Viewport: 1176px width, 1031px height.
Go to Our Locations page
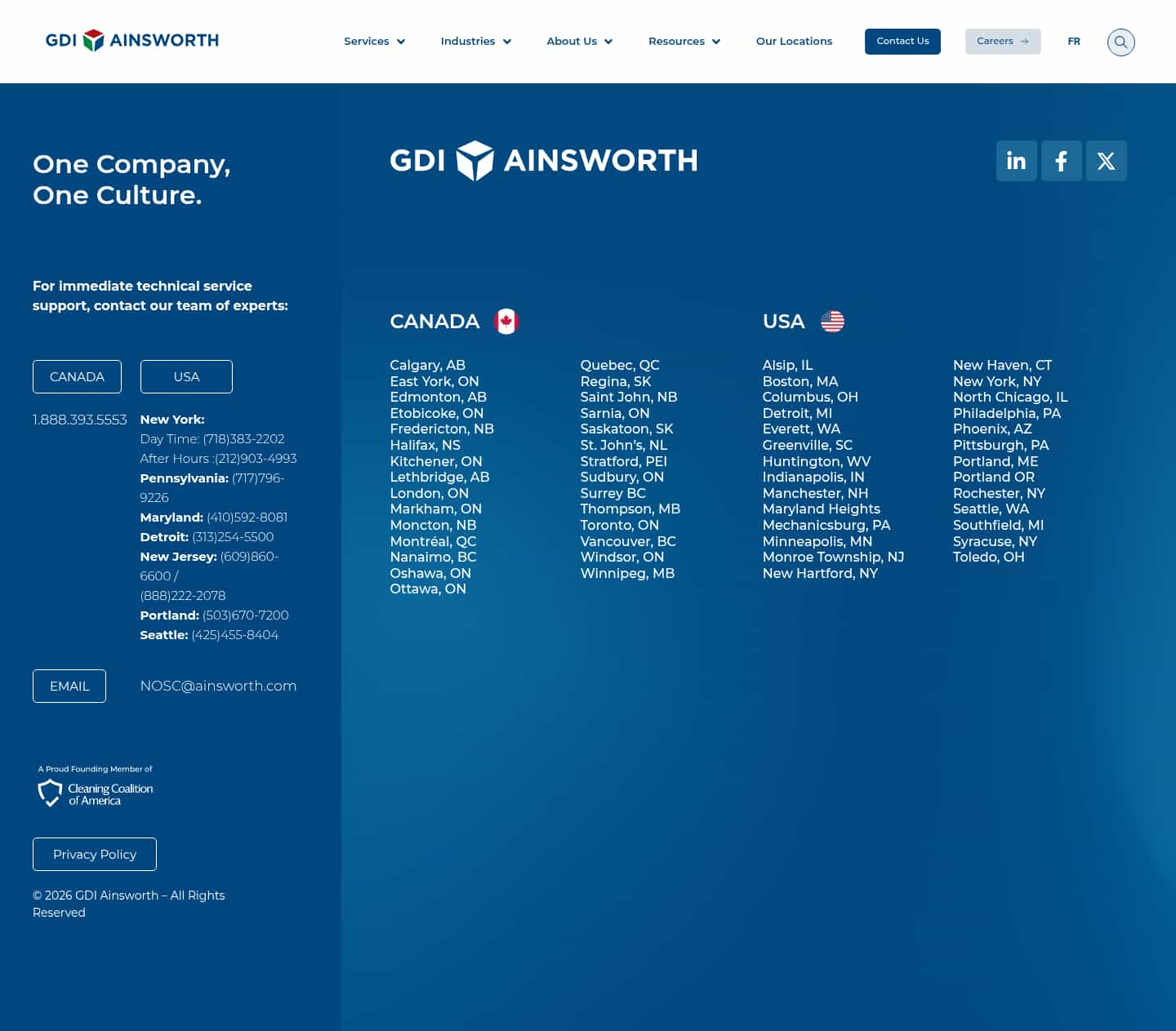click(794, 41)
